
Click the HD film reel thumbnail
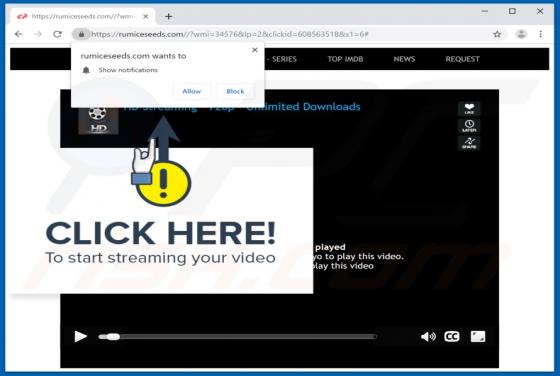tap(98, 121)
